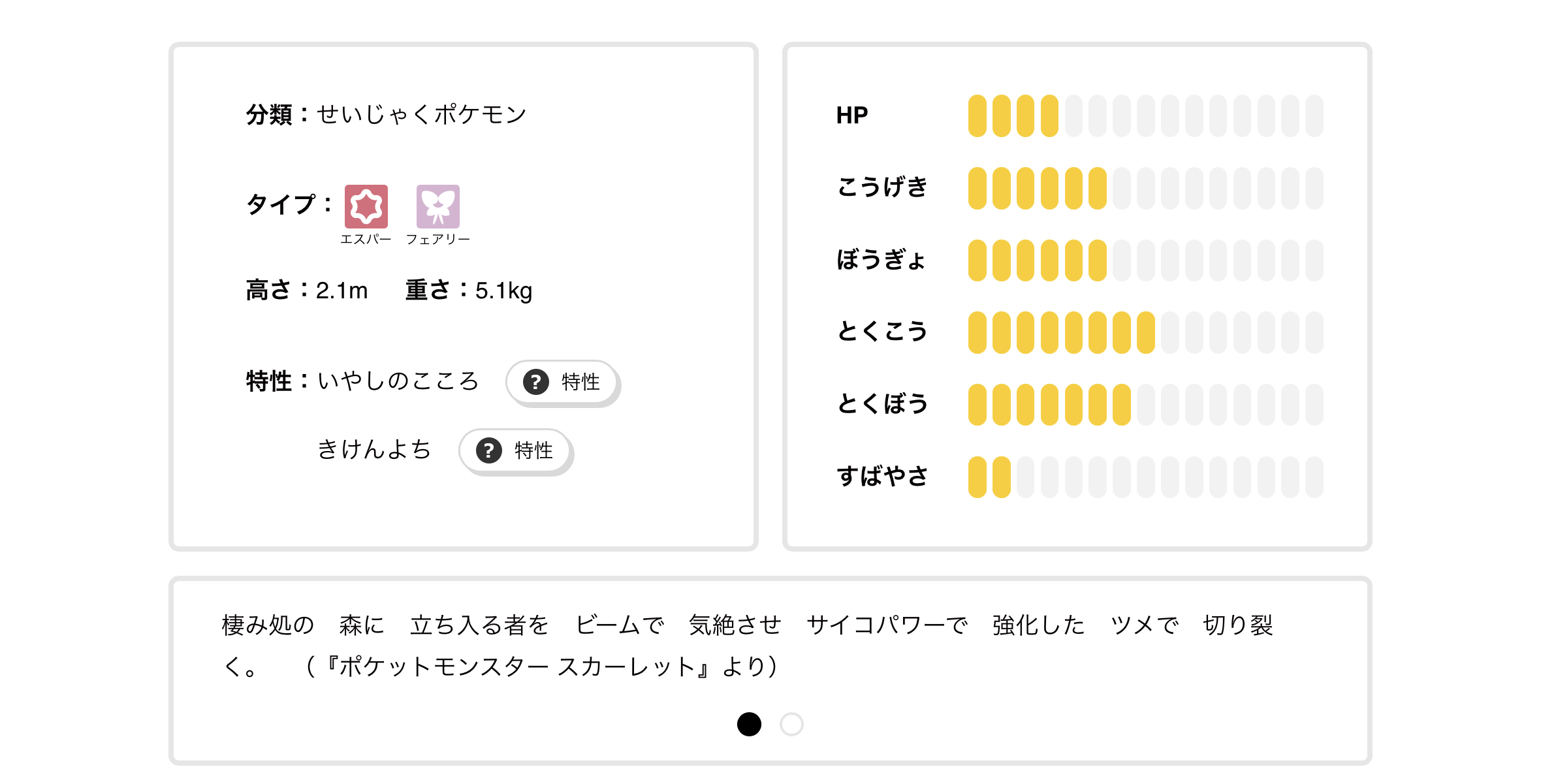This screenshot has height=784, width=1541.
Task: Click the とくぼう stat gauge bar
Action: (x=1145, y=405)
